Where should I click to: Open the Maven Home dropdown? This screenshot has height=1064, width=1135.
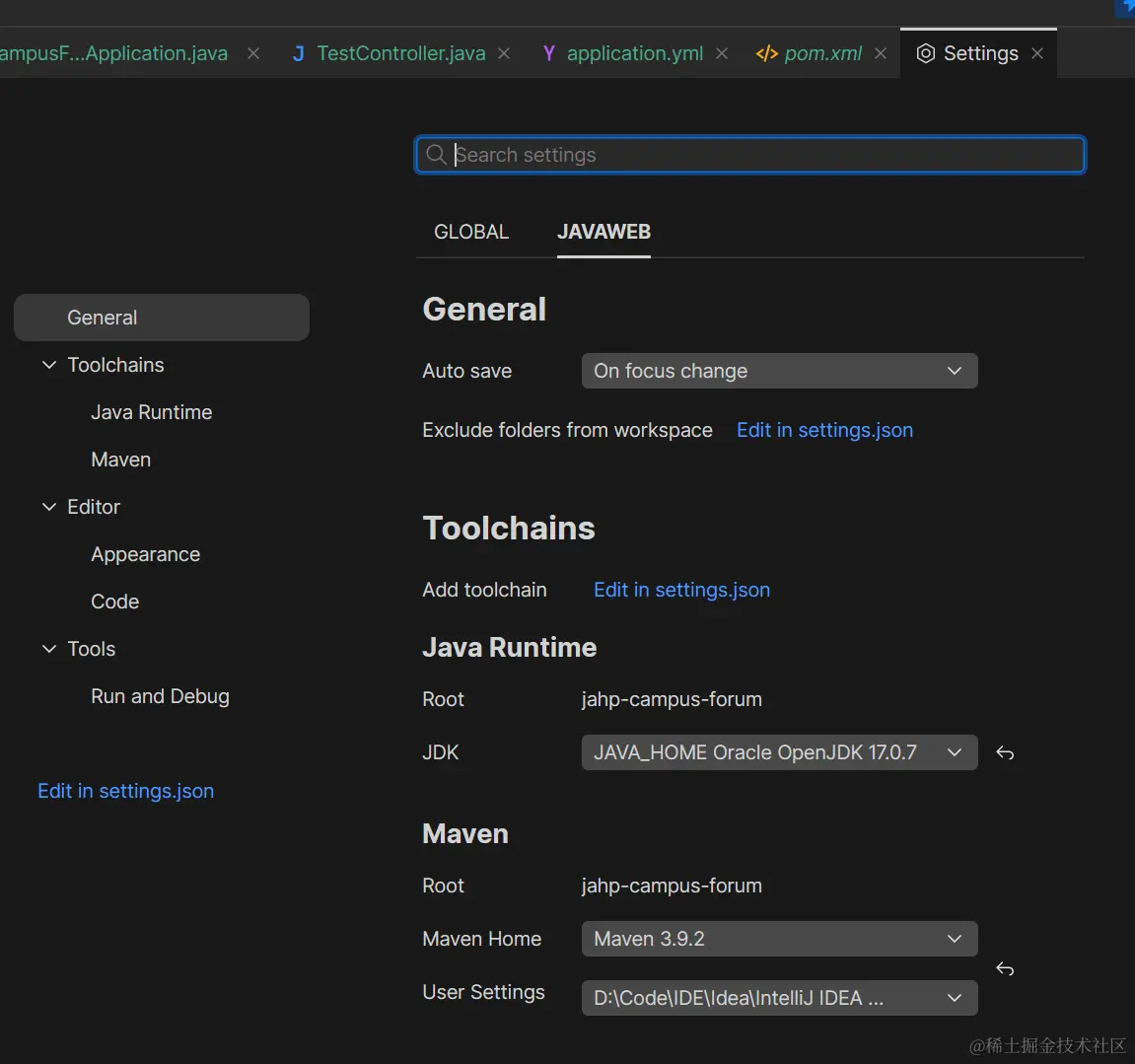(x=778, y=939)
